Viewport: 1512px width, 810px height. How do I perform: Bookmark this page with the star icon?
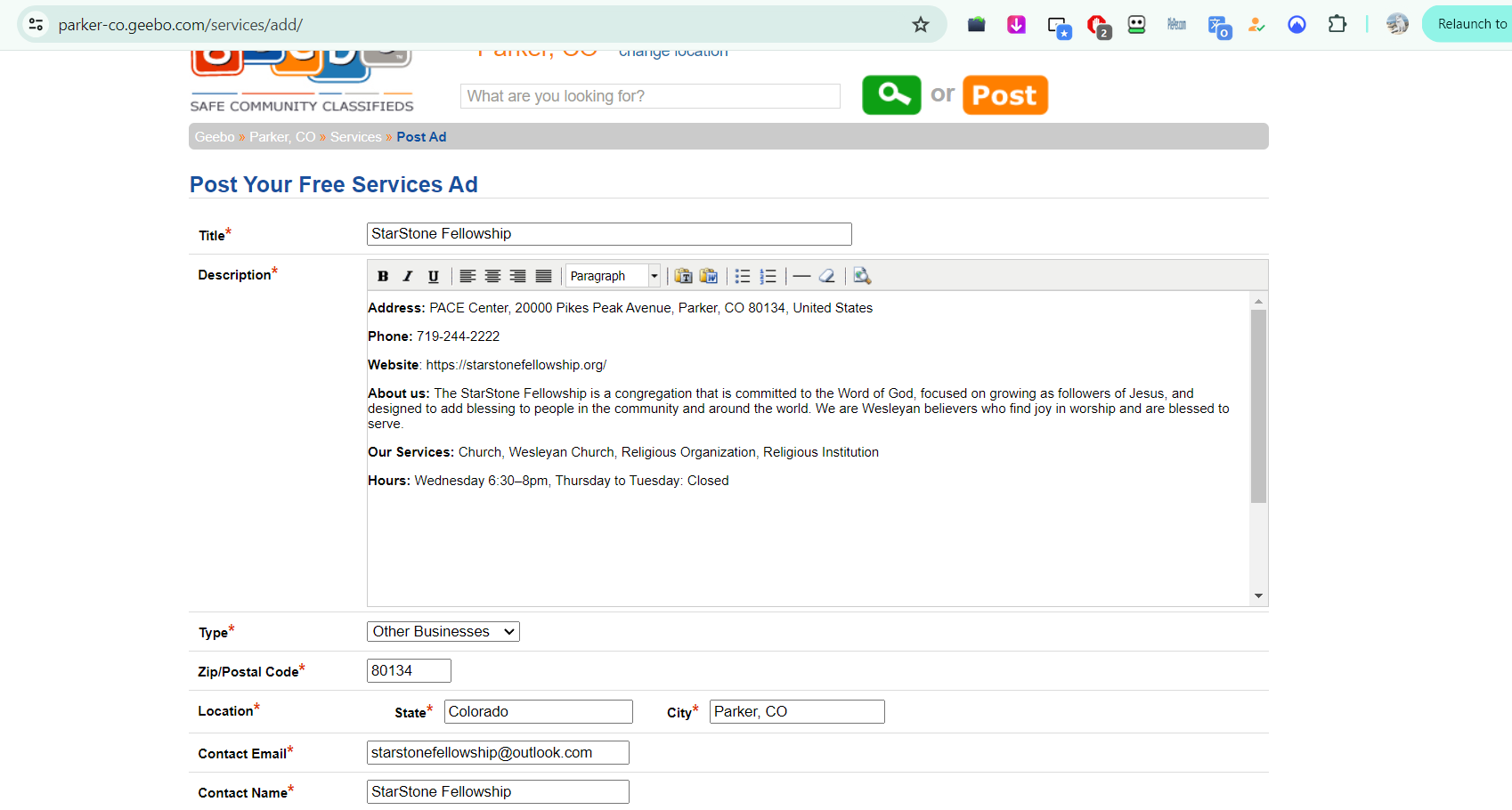[921, 25]
